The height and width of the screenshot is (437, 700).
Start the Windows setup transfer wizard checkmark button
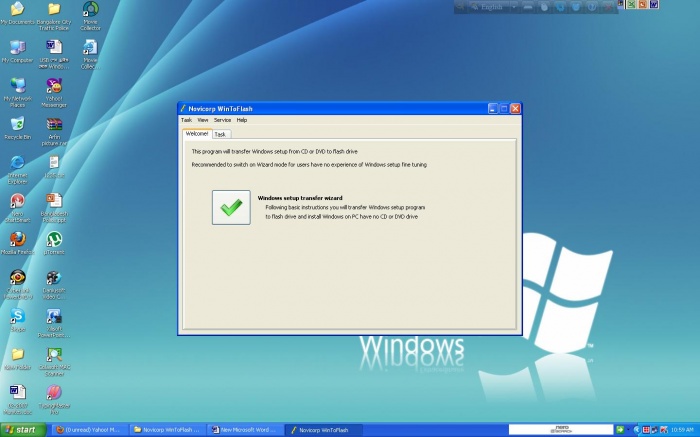pyautogui.click(x=231, y=208)
